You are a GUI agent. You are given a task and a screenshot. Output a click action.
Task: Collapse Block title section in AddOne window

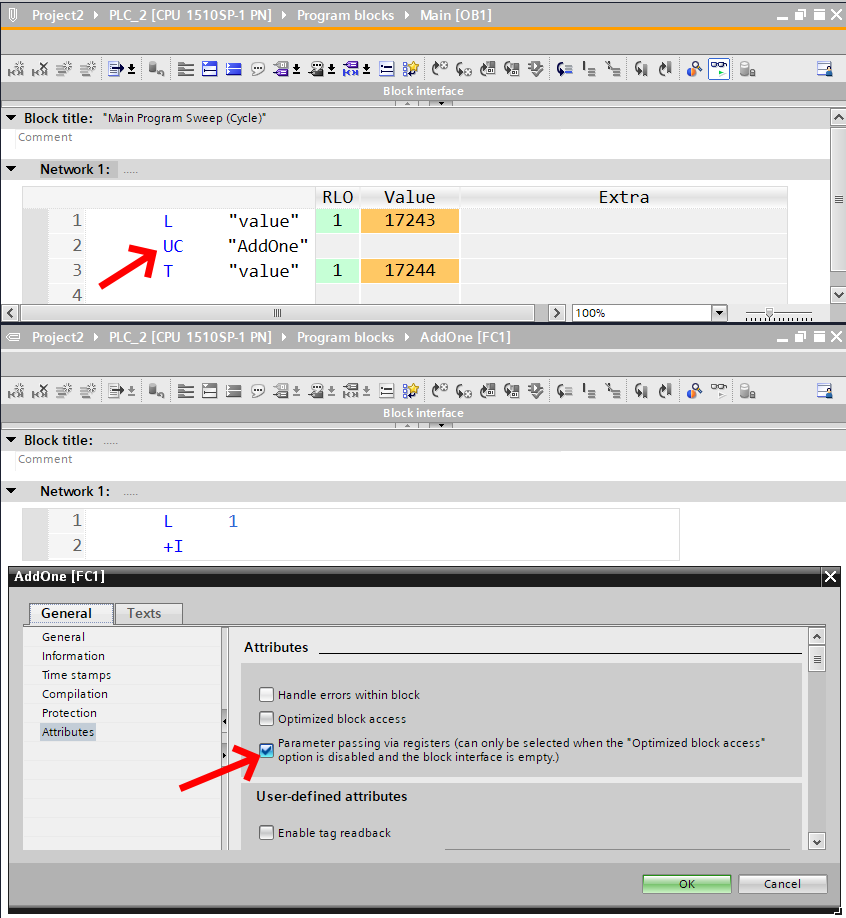click(11, 440)
